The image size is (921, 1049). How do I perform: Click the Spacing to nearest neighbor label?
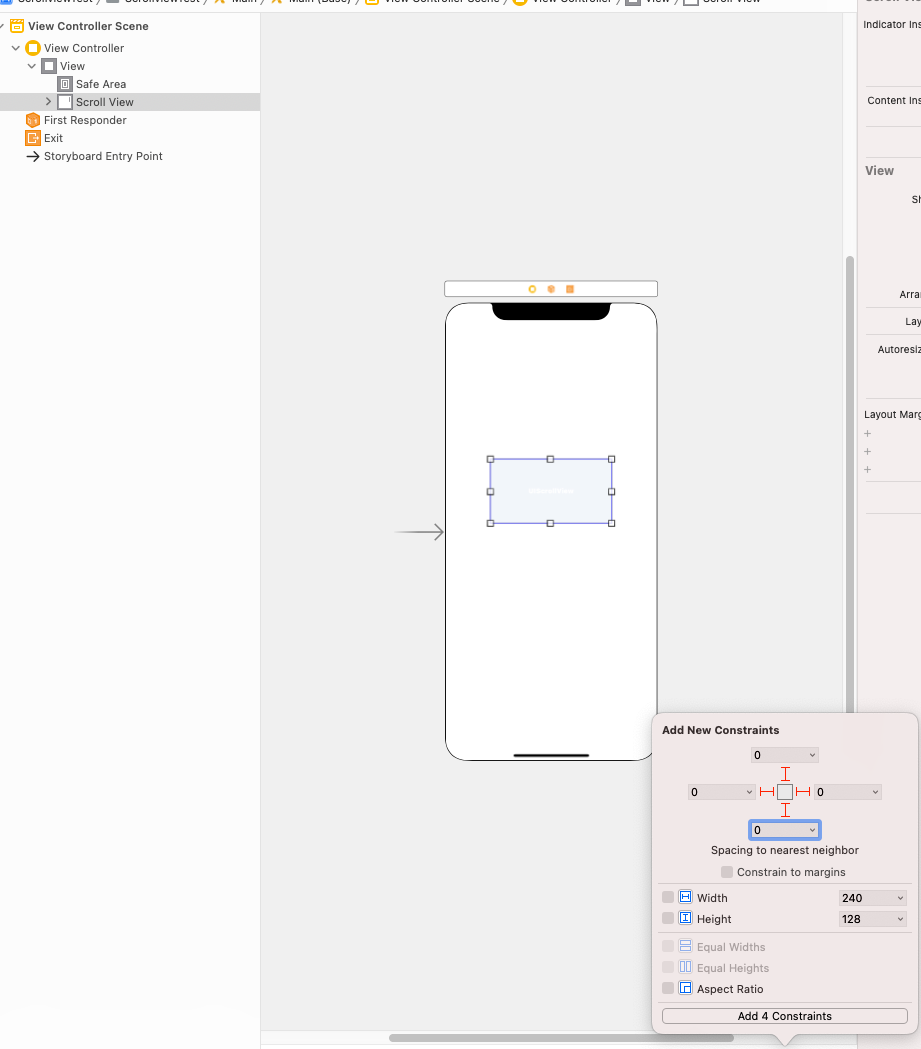pyautogui.click(x=785, y=850)
